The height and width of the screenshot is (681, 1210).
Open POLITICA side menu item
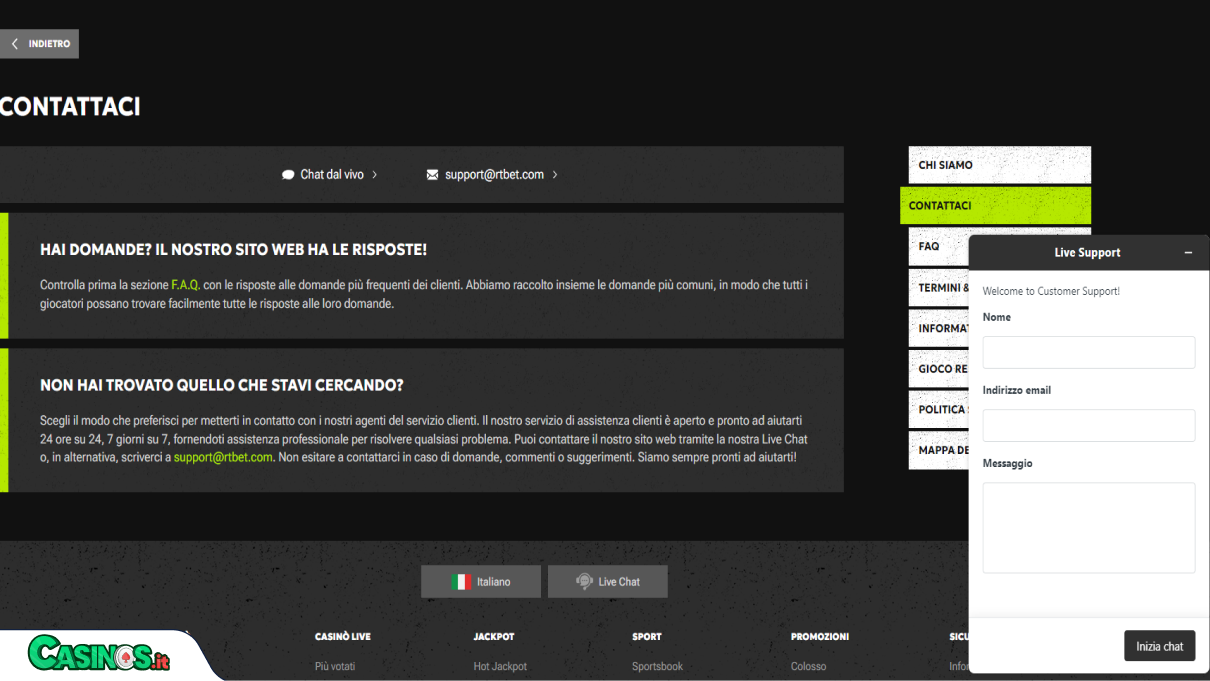click(938, 409)
